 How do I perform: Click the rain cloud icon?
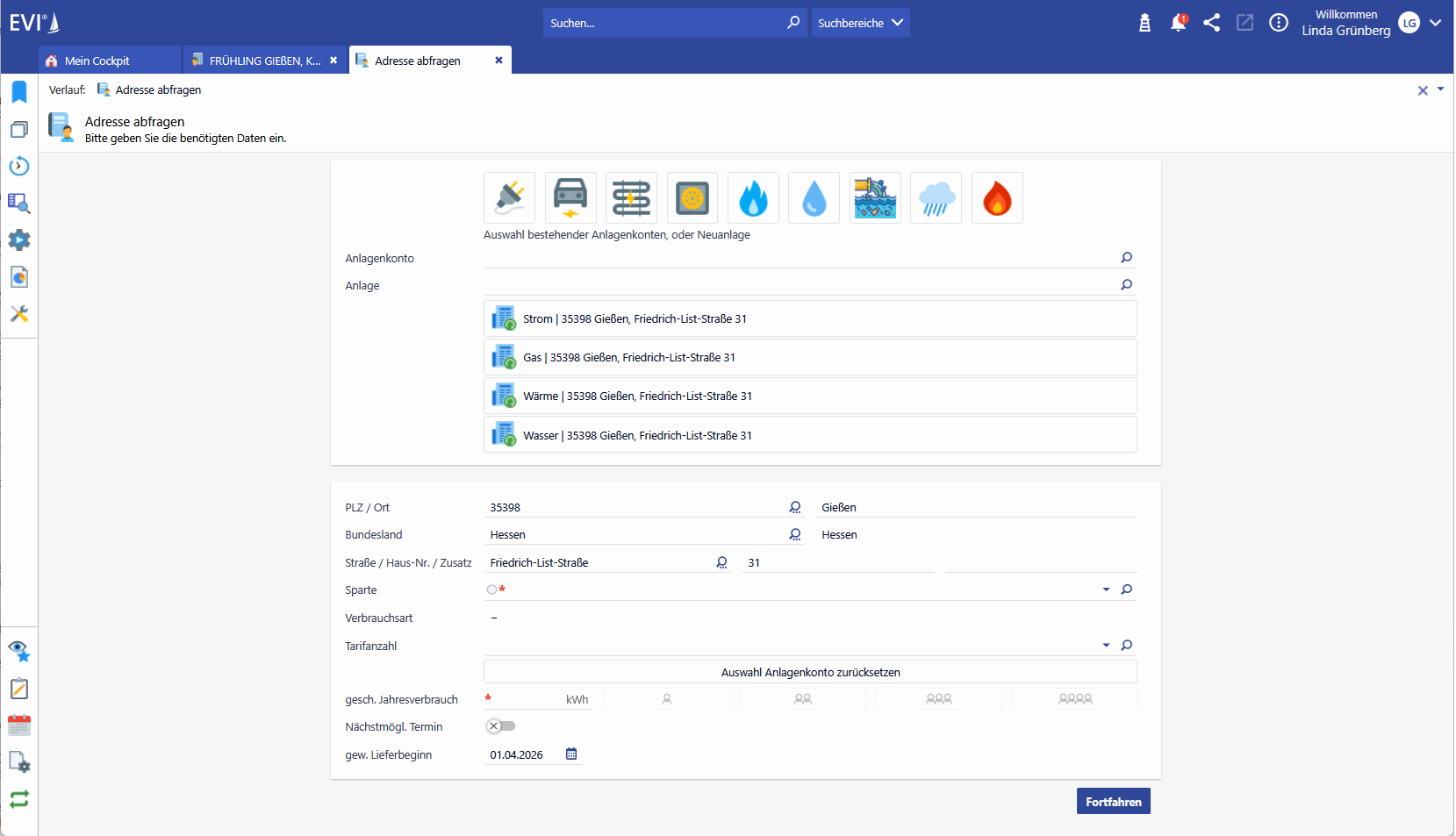pos(936,198)
